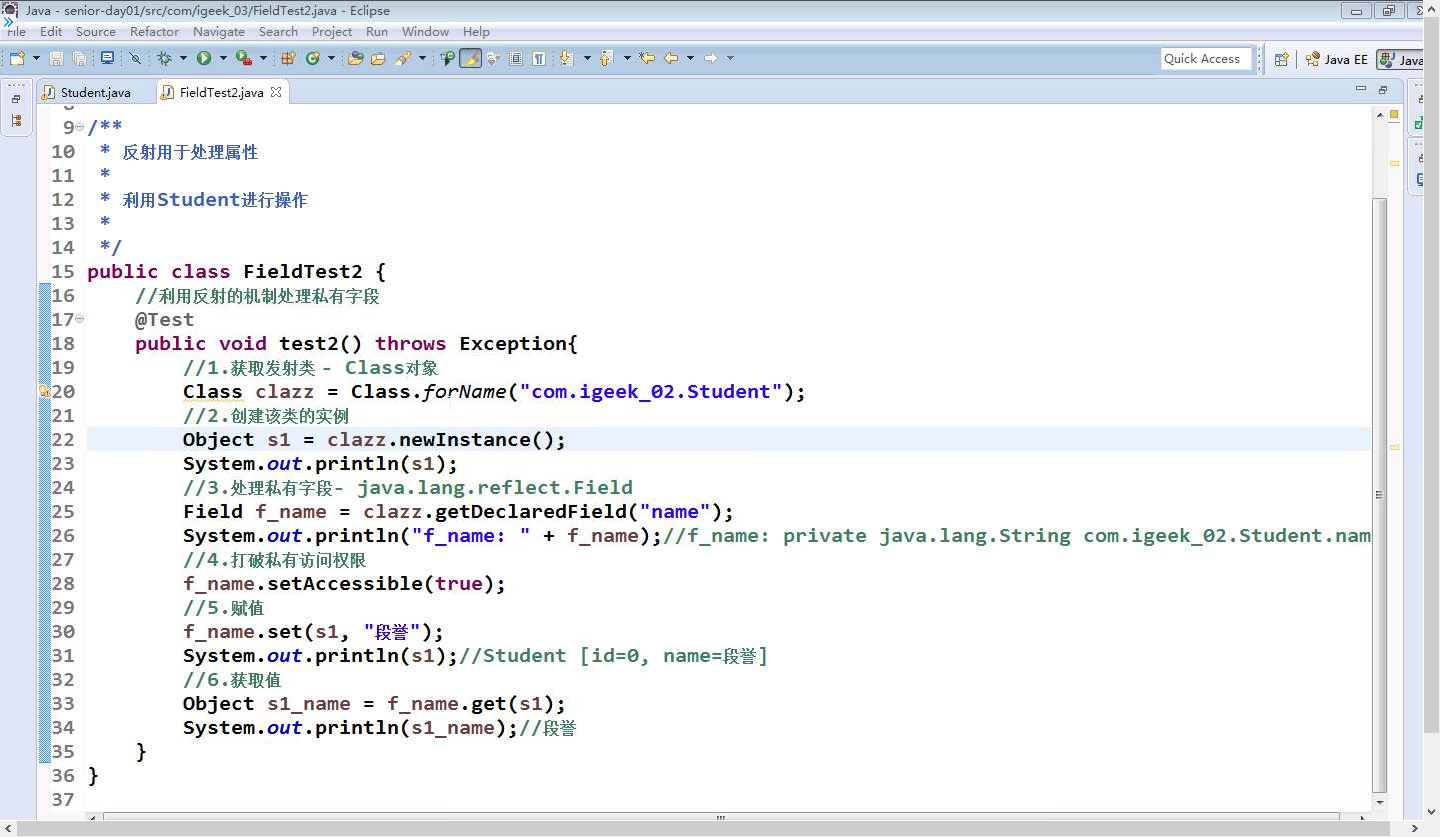
Task: Open the Run menu
Action: [x=377, y=32]
